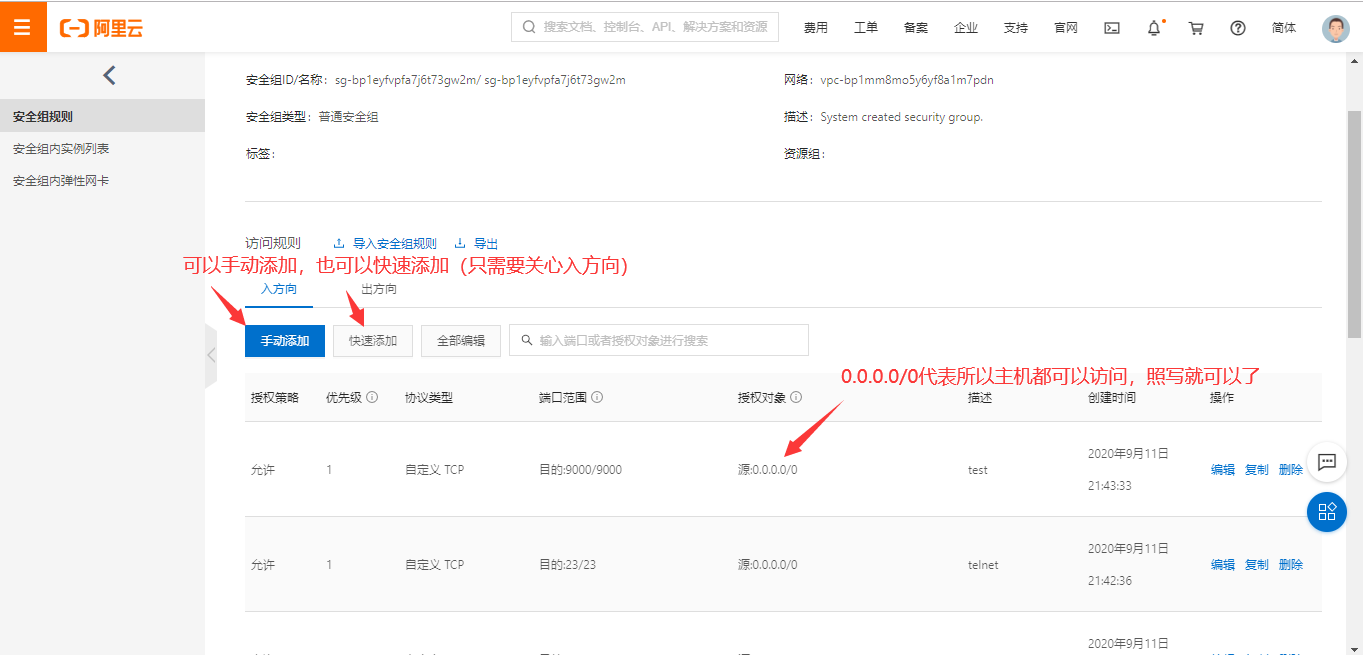The width and height of the screenshot is (1363, 655).
Task: Open the shopping cart
Action: pyautogui.click(x=1195, y=27)
